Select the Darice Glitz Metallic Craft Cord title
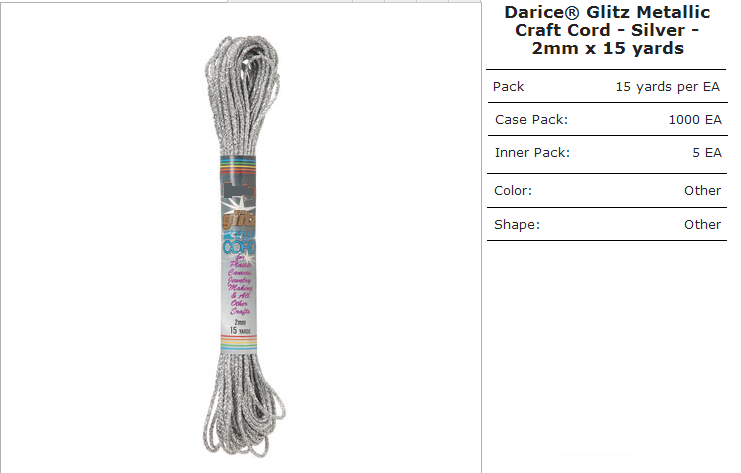 pyautogui.click(x=607, y=30)
